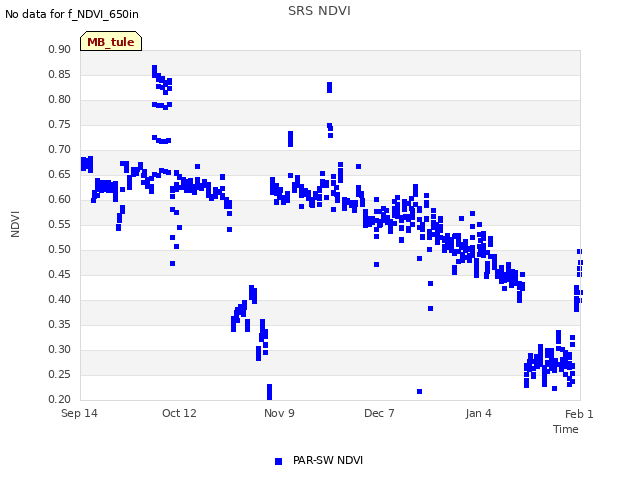Click the MB_tule site label tag
Image resolution: width=640 pixels, height=480 pixels.
tap(111, 41)
